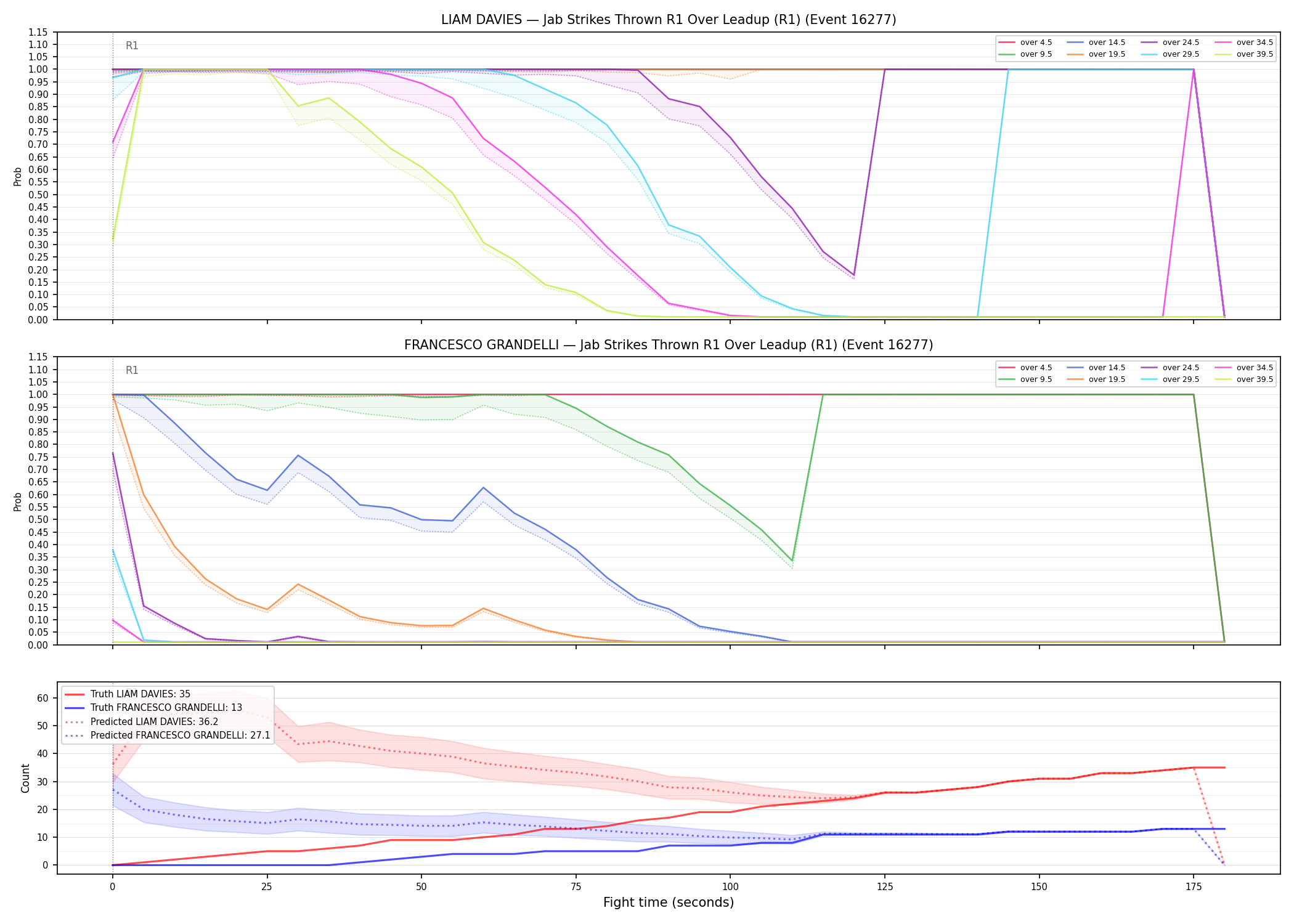This screenshot has height=924, width=1294.
Task: Select 'over 9.5' in Liam Davies chart legend
Action: [x=1025, y=54]
